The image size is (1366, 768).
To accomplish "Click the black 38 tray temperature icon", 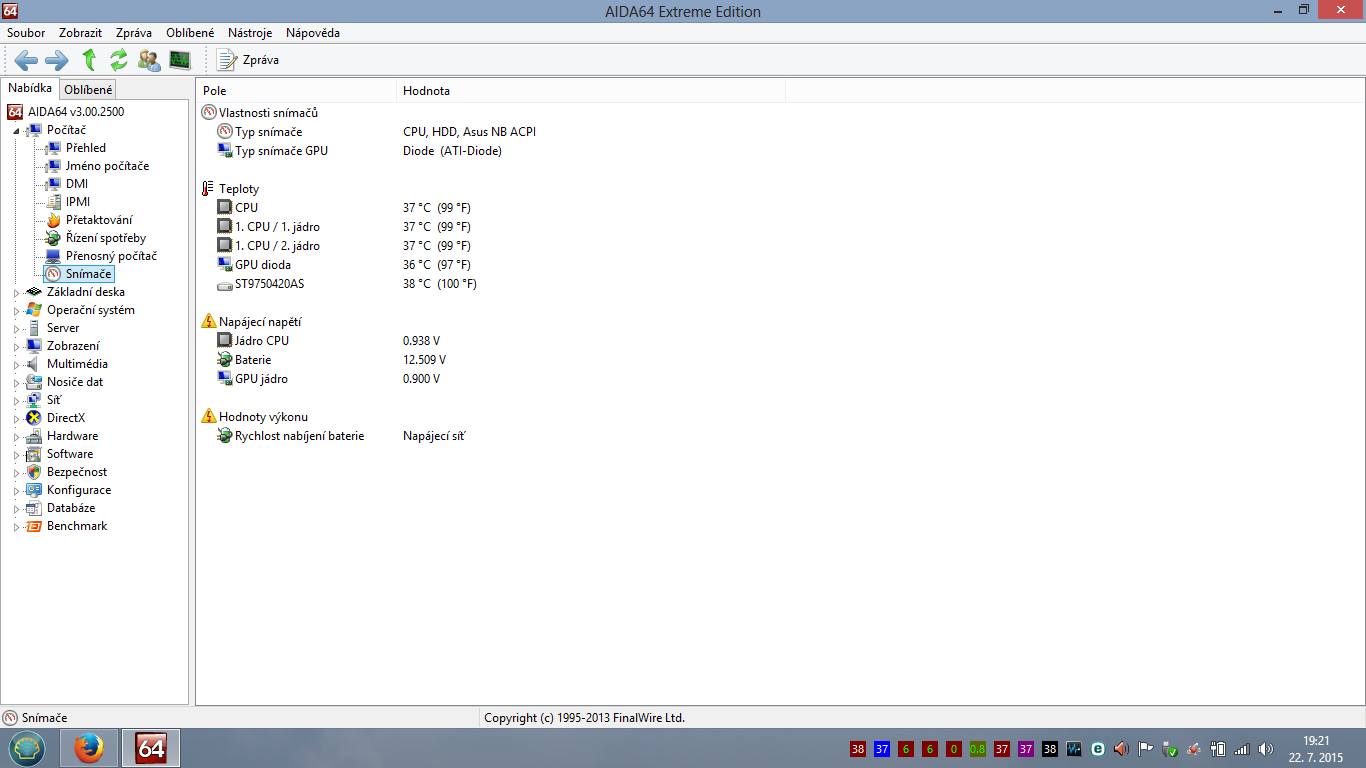I will click(1050, 749).
